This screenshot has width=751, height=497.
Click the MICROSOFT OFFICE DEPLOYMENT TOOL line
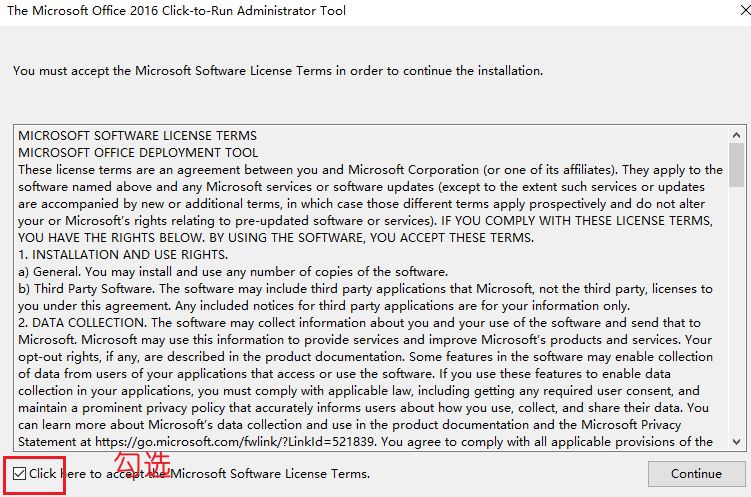(138, 153)
